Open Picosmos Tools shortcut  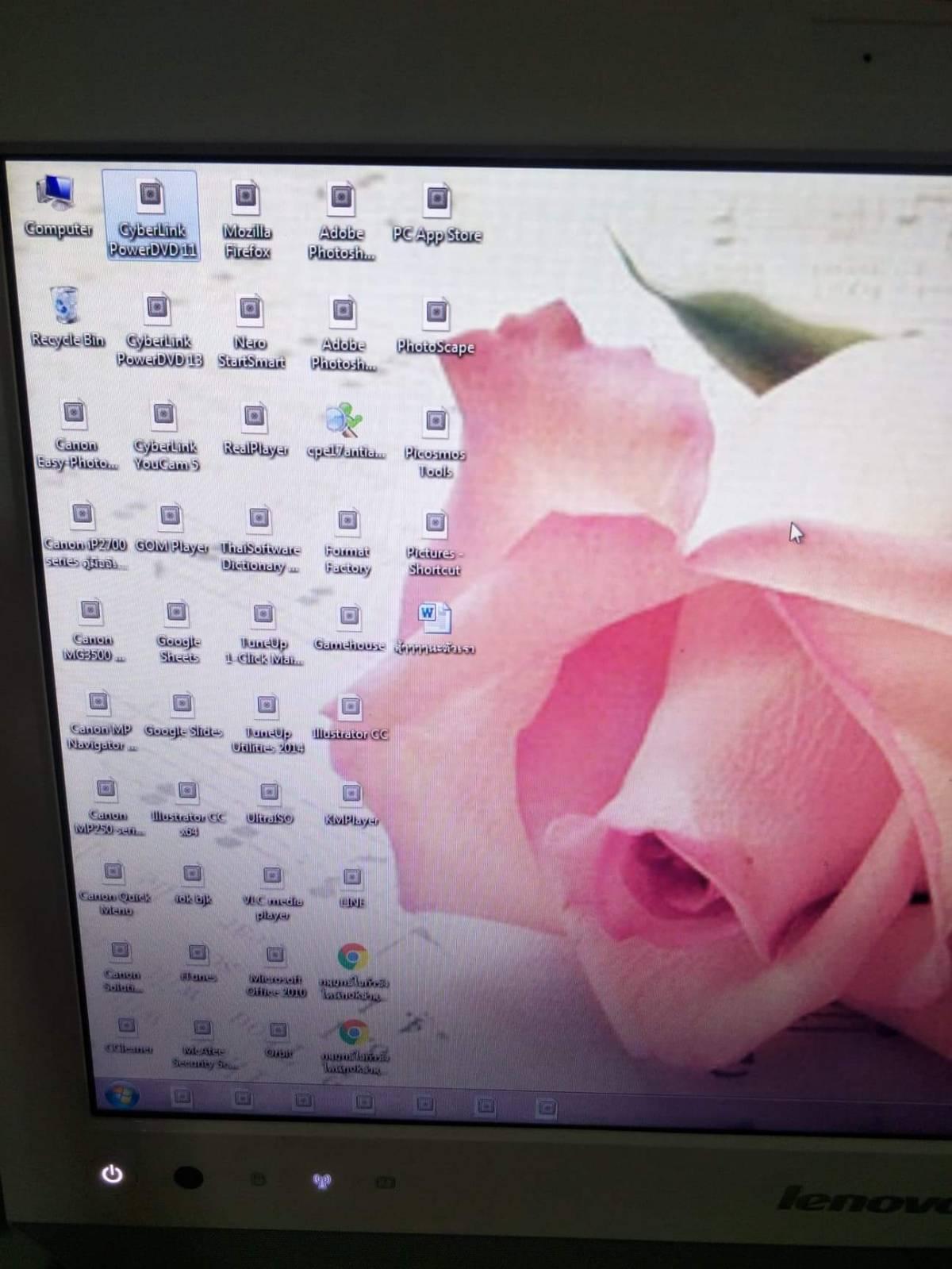(x=435, y=443)
